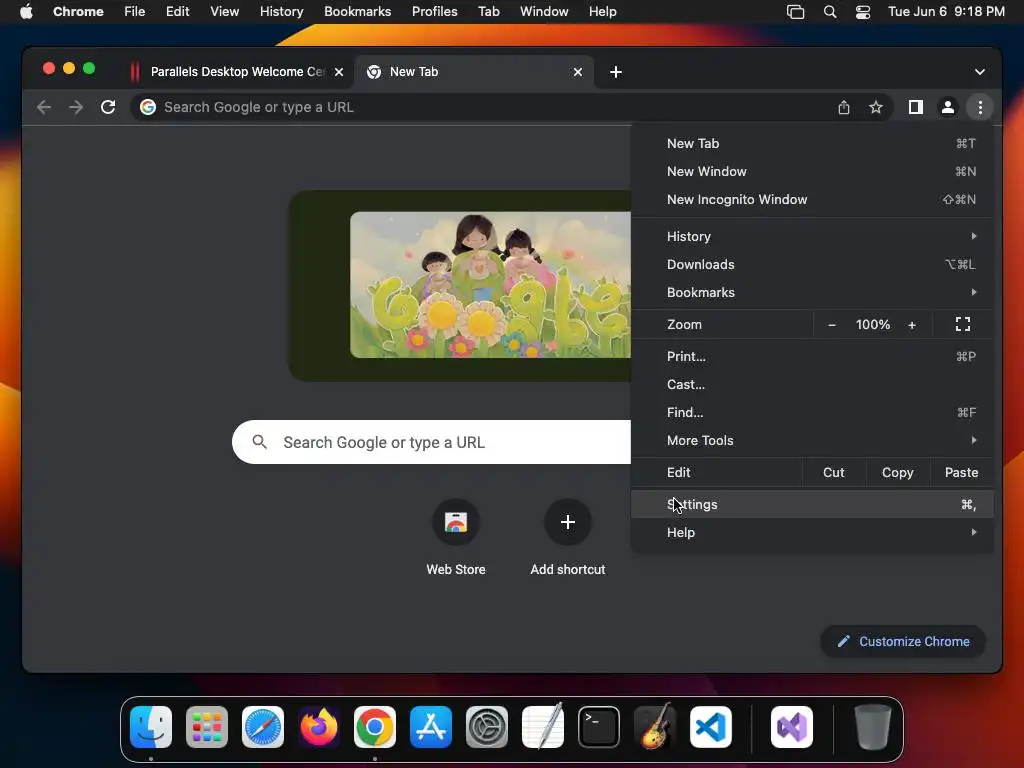Expand the Bookmarks submenu
The width and height of the screenshot is (1024, 768).
pos(812,293)
